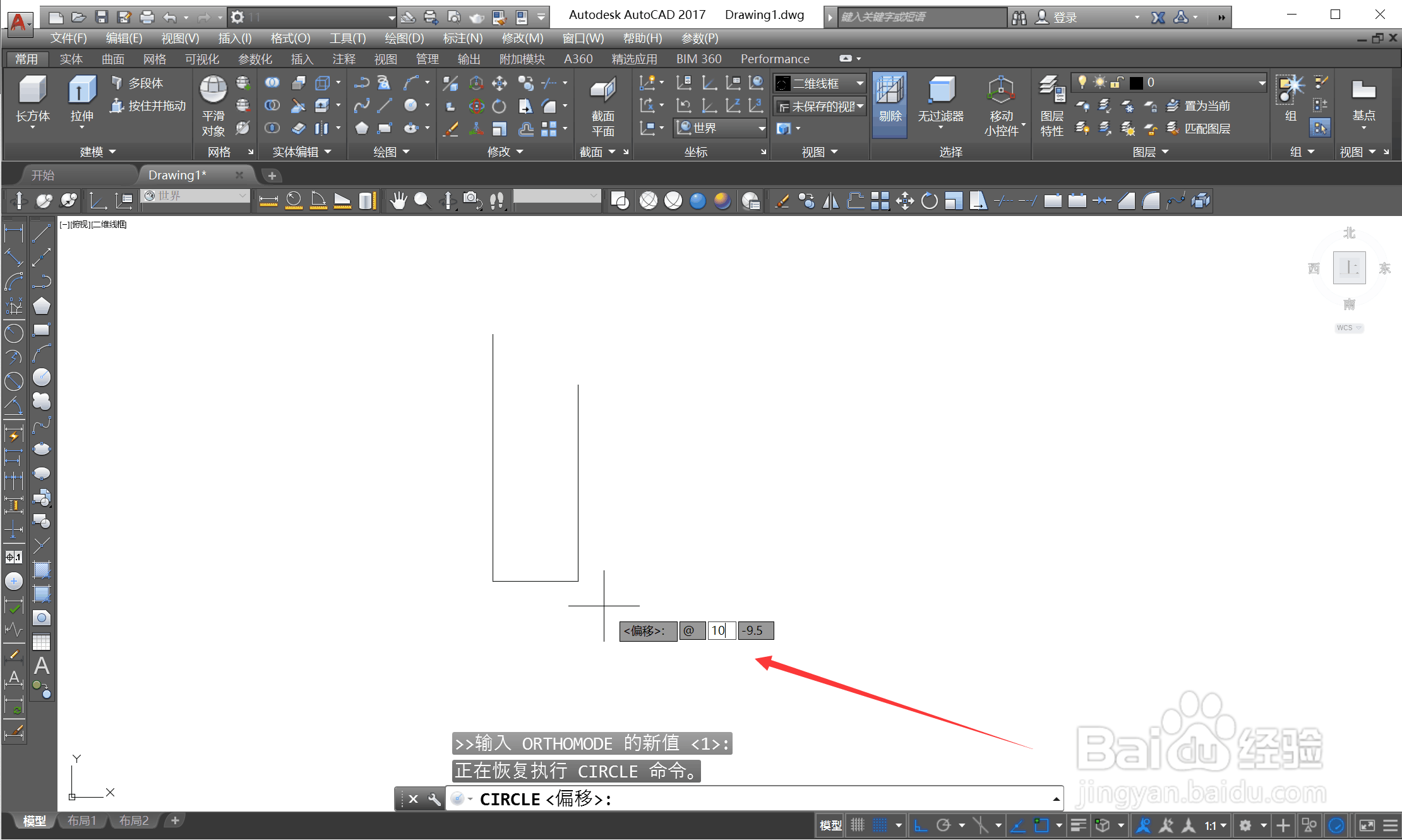Toggle Ortho mode in status bar
The image size is (1402, 840).
[x=920, y=825]
